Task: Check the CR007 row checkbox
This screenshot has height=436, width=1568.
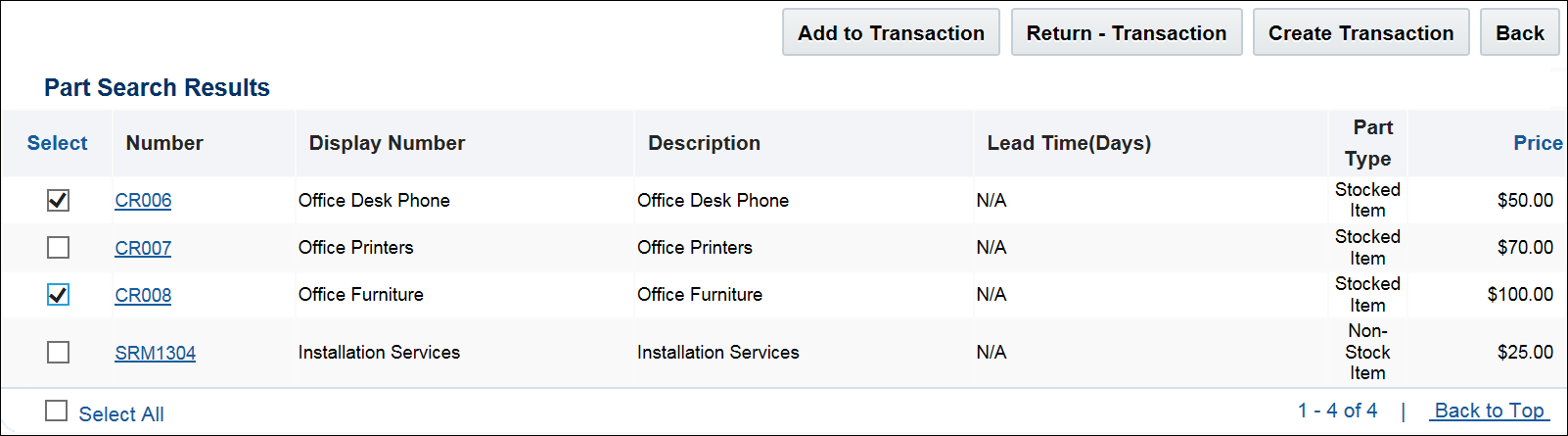Action: pos(59,248)
